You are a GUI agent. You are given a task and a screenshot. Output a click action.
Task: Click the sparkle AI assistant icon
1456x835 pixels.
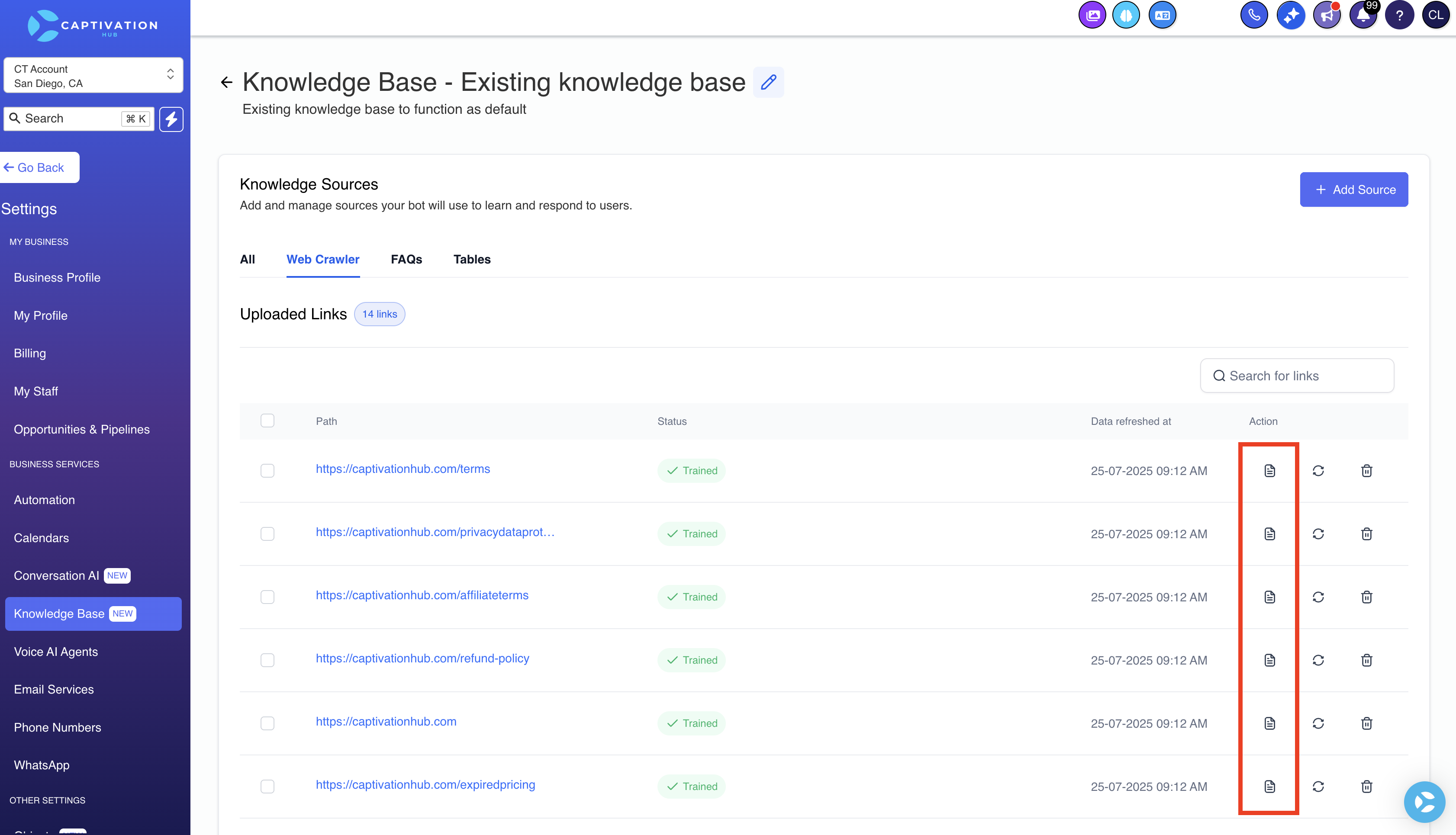pyautogui.click(x=1291, y=16)
